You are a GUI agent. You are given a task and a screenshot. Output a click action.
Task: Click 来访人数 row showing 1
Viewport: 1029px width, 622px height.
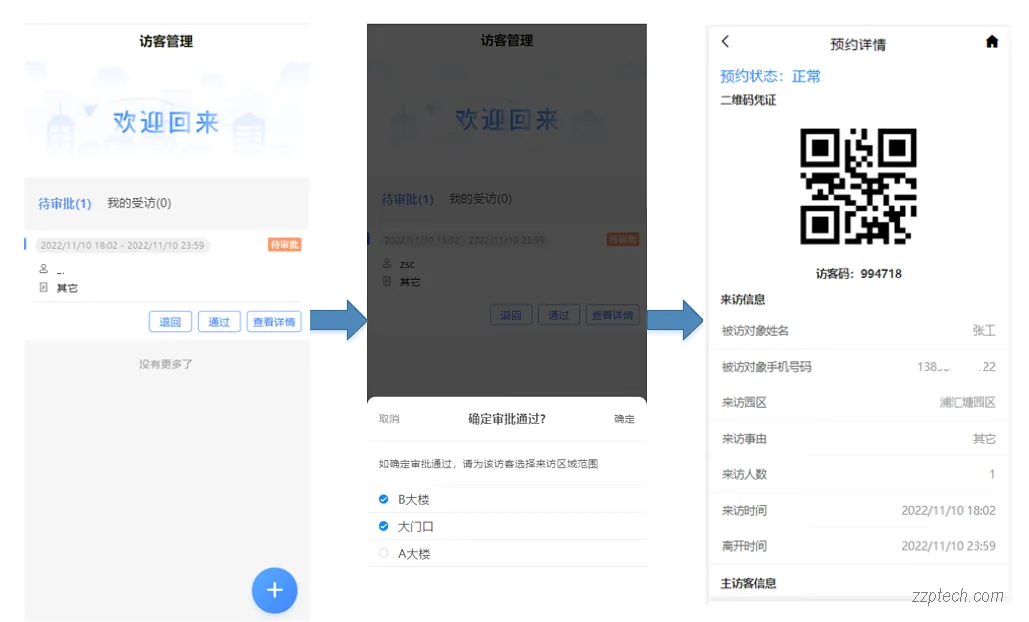coord(858,474)
